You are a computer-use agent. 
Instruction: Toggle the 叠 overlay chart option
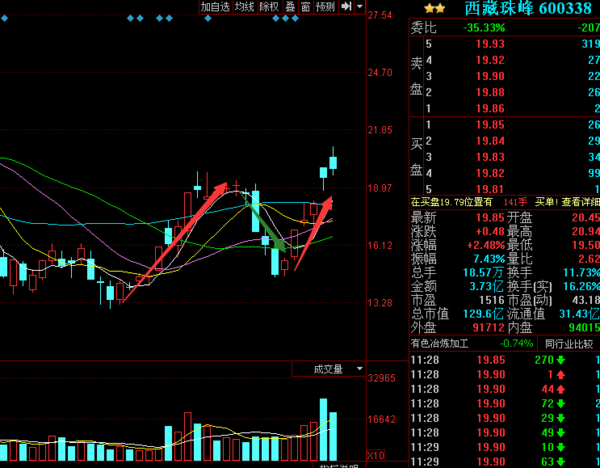[290, 7]
